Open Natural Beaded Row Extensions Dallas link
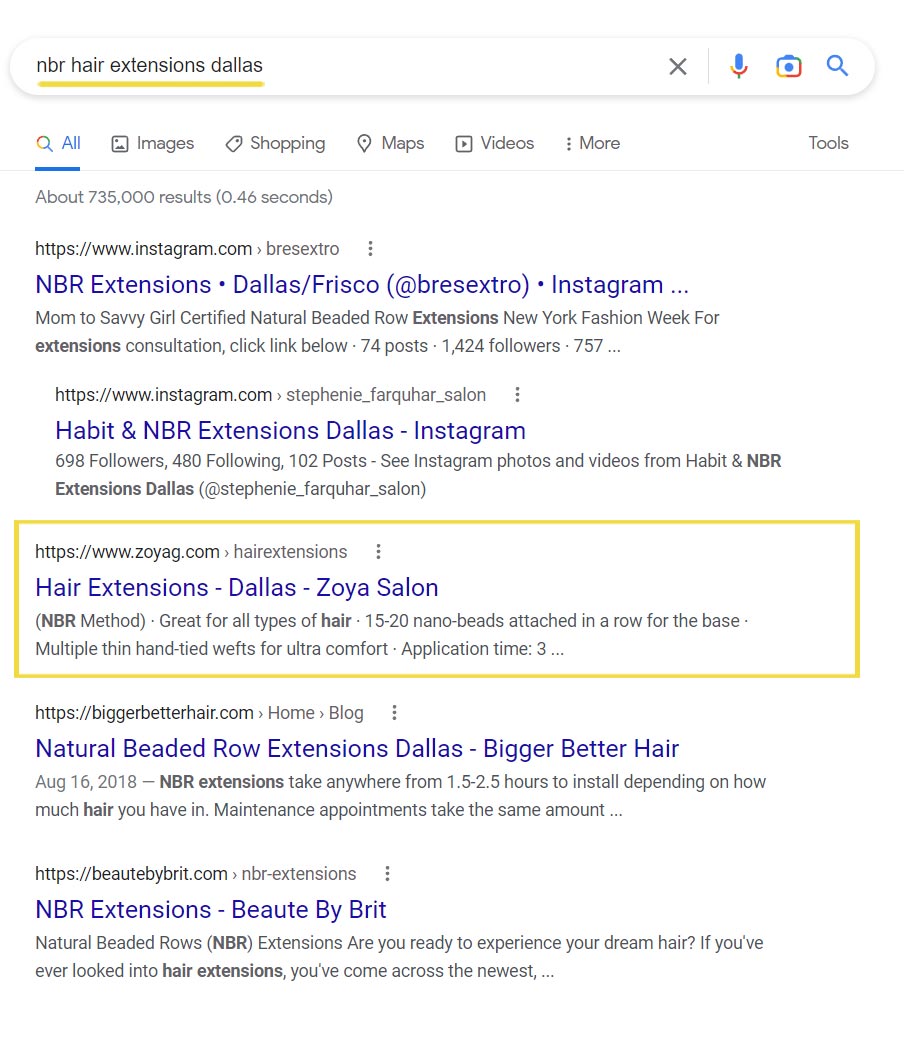Screen dimensions: 904x1041 point(357,749)
